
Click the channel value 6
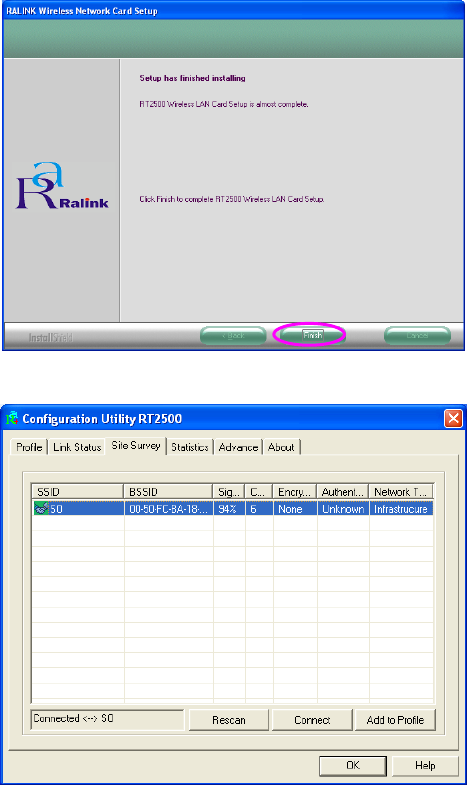pos(254,509)
